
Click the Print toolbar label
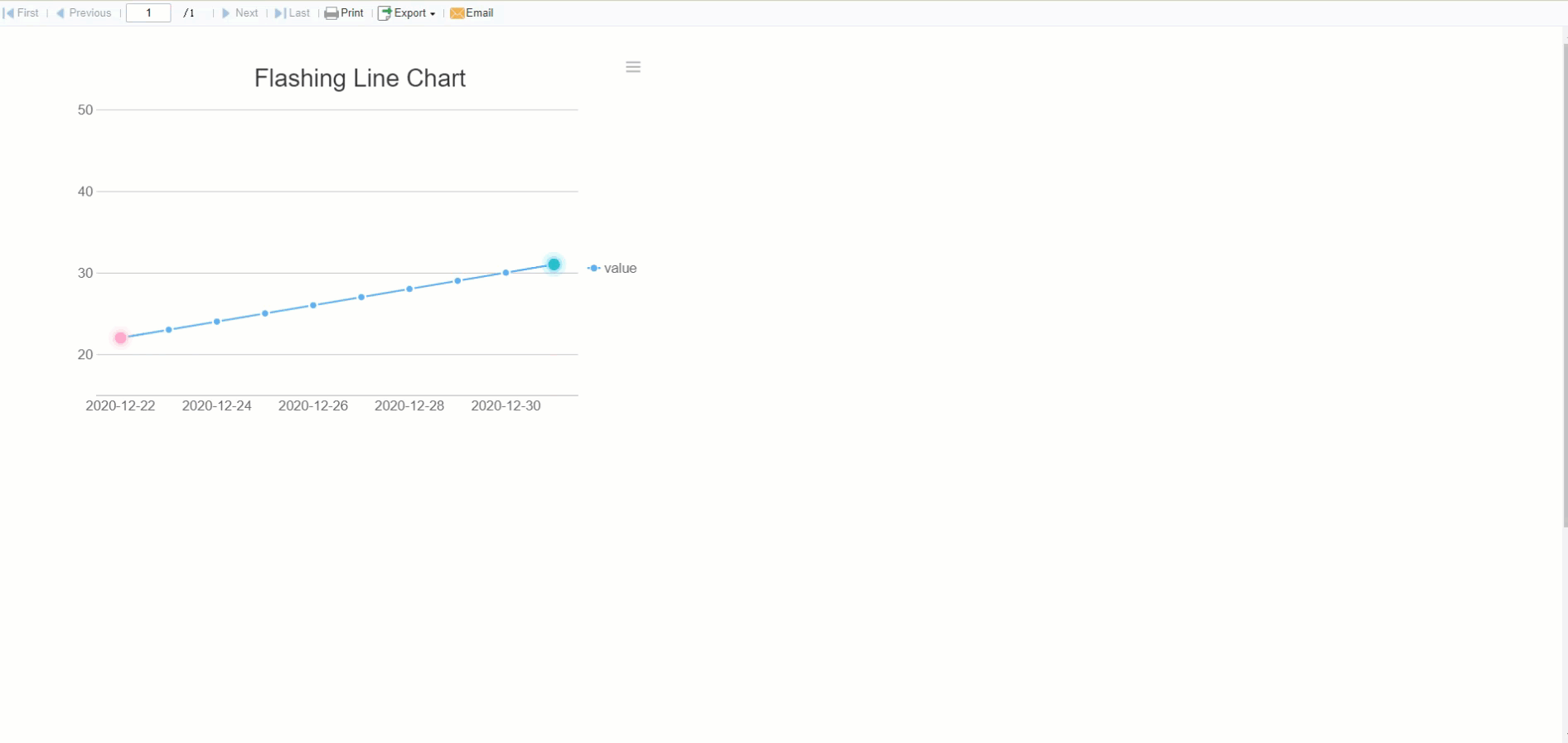(352, 13)
